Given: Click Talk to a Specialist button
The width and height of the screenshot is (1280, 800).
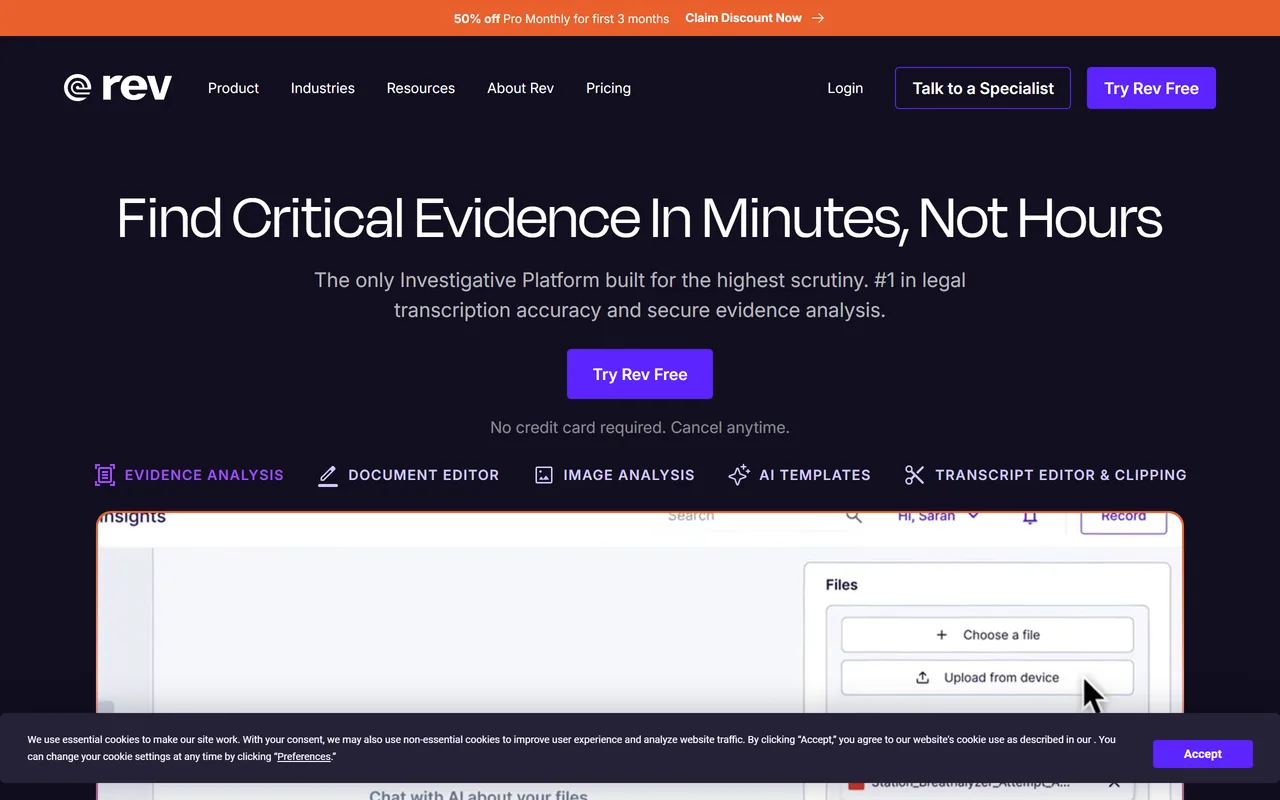Looking at the screenshot, I should [x=983, y=88].
